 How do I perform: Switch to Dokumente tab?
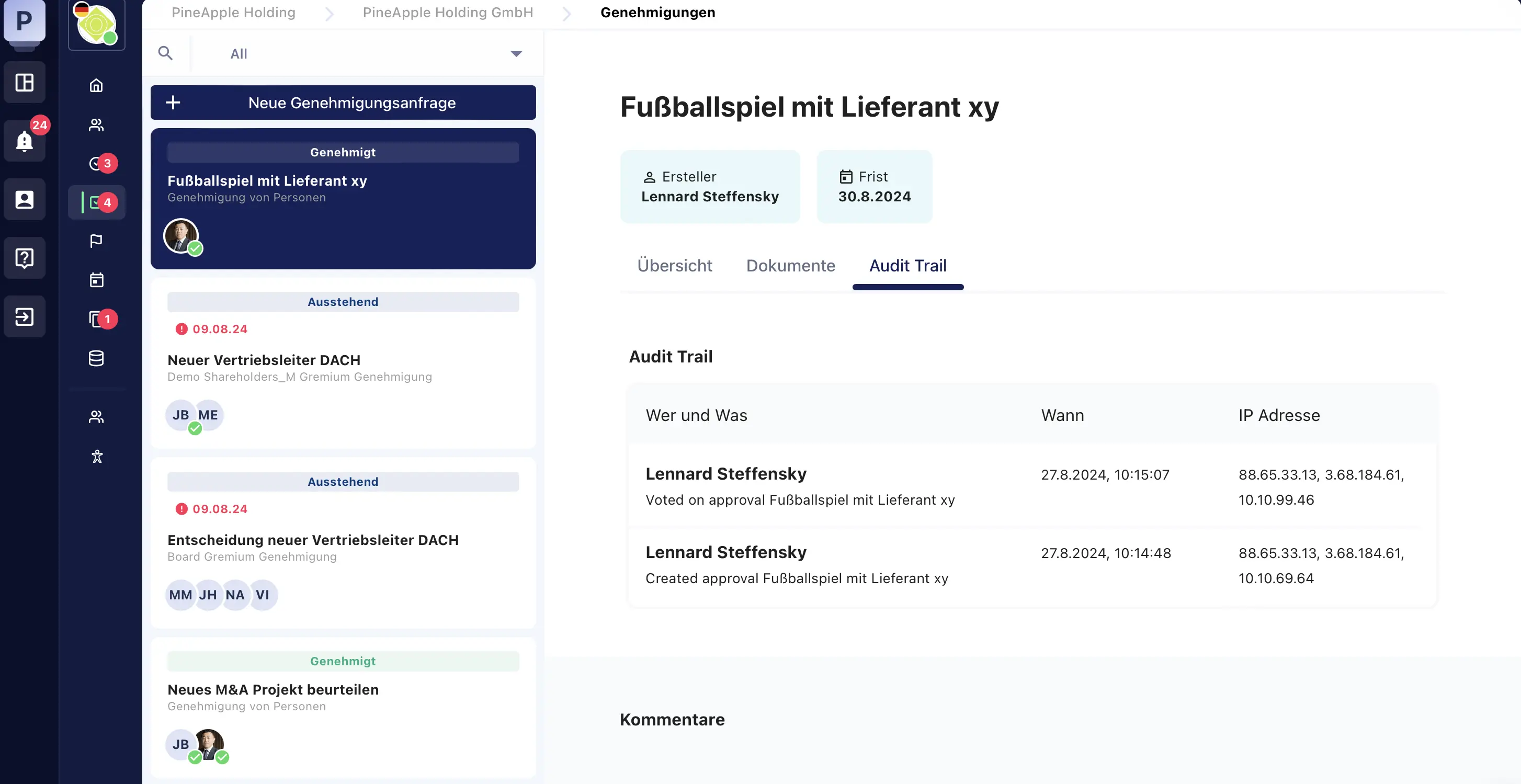pos(791,266)
